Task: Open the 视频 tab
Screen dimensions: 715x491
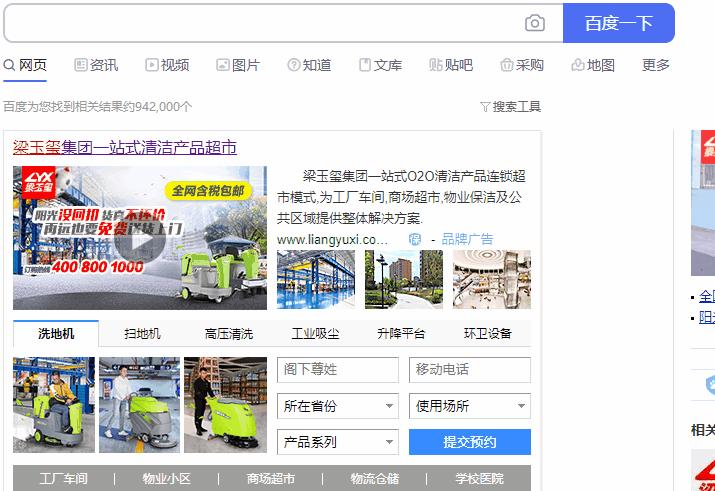Action: click(x=167, y=65)
